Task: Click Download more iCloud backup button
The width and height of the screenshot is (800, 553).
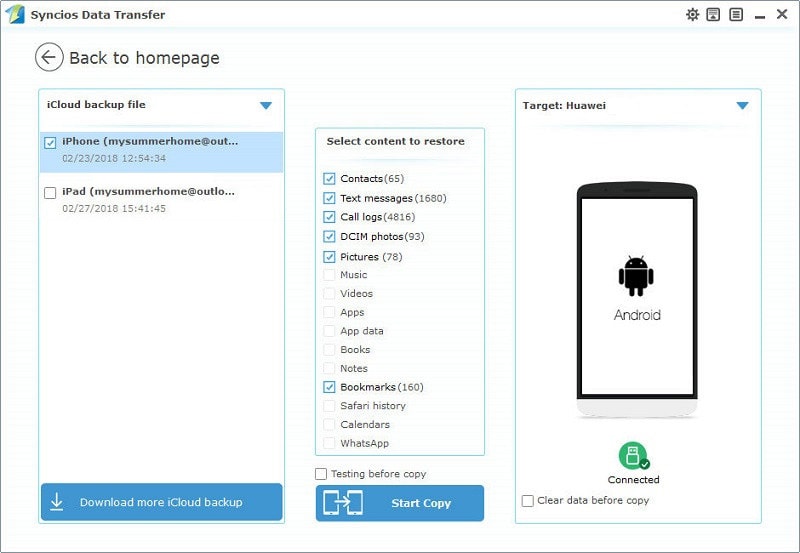Action: click(161, 502)
